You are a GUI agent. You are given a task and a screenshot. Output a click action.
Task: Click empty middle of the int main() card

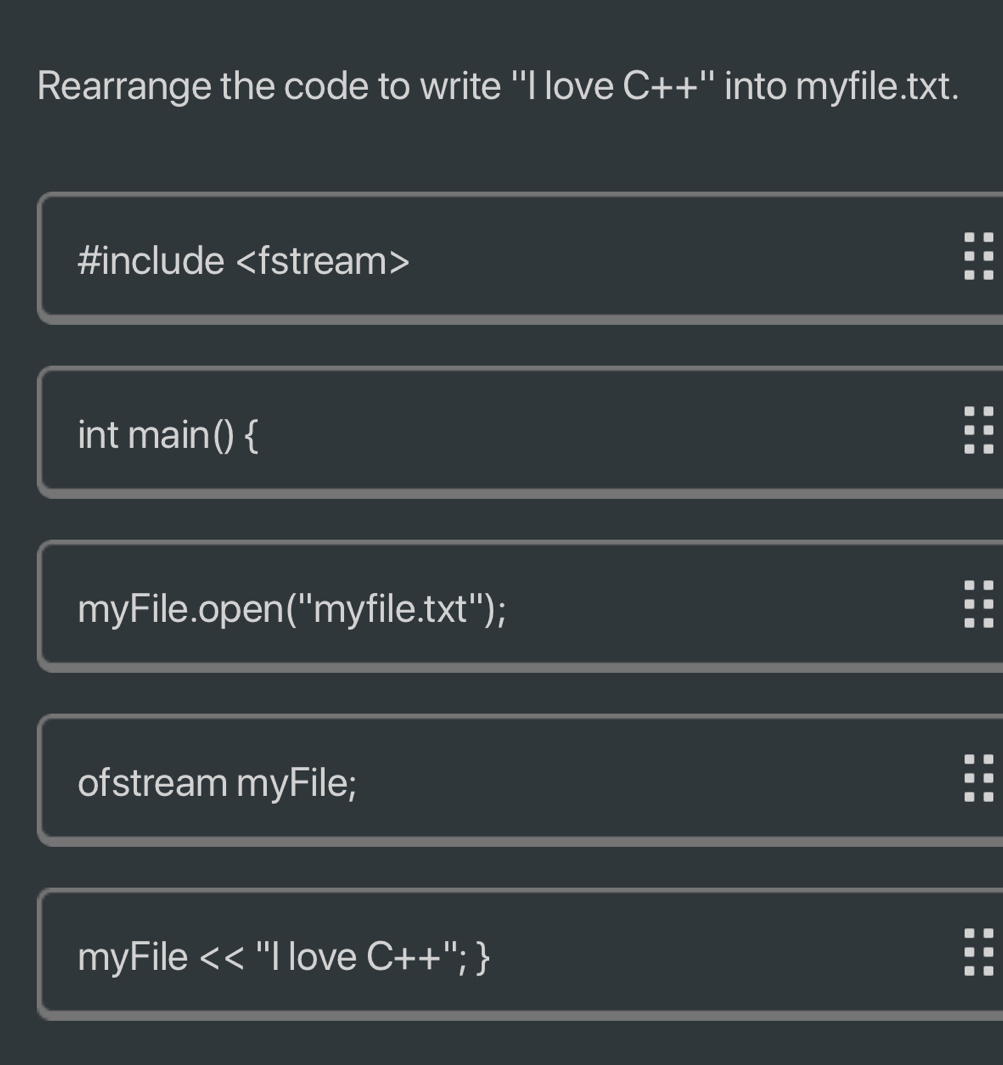600,433
